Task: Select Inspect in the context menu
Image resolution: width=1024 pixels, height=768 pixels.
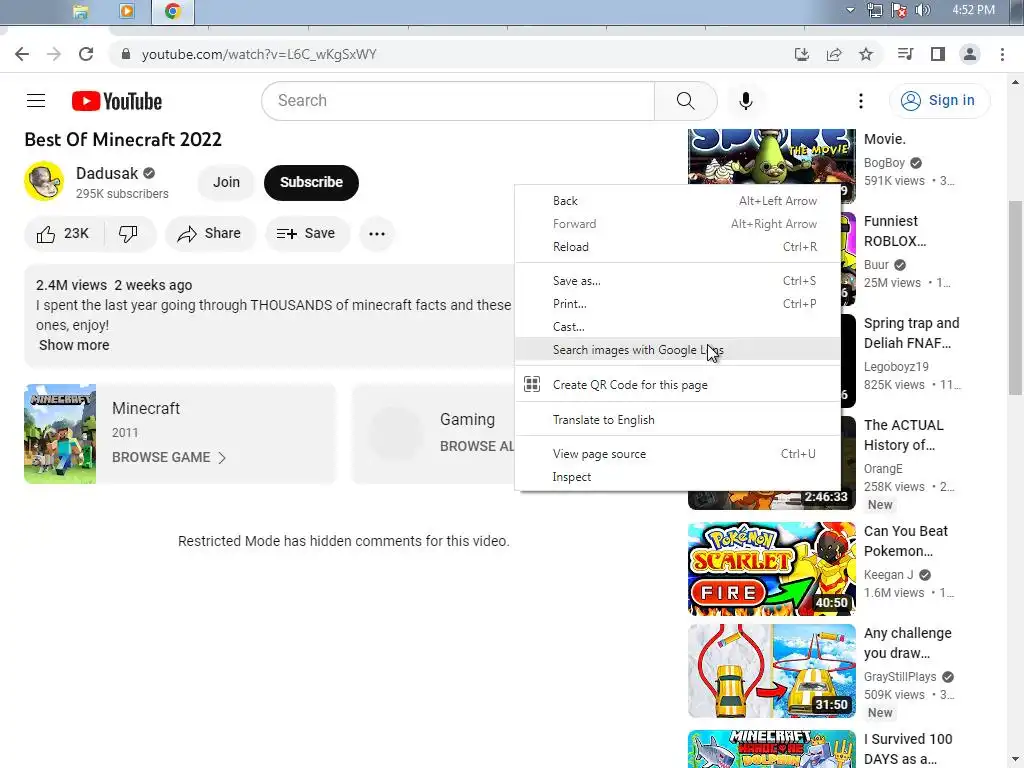Action: pos(677,477)
